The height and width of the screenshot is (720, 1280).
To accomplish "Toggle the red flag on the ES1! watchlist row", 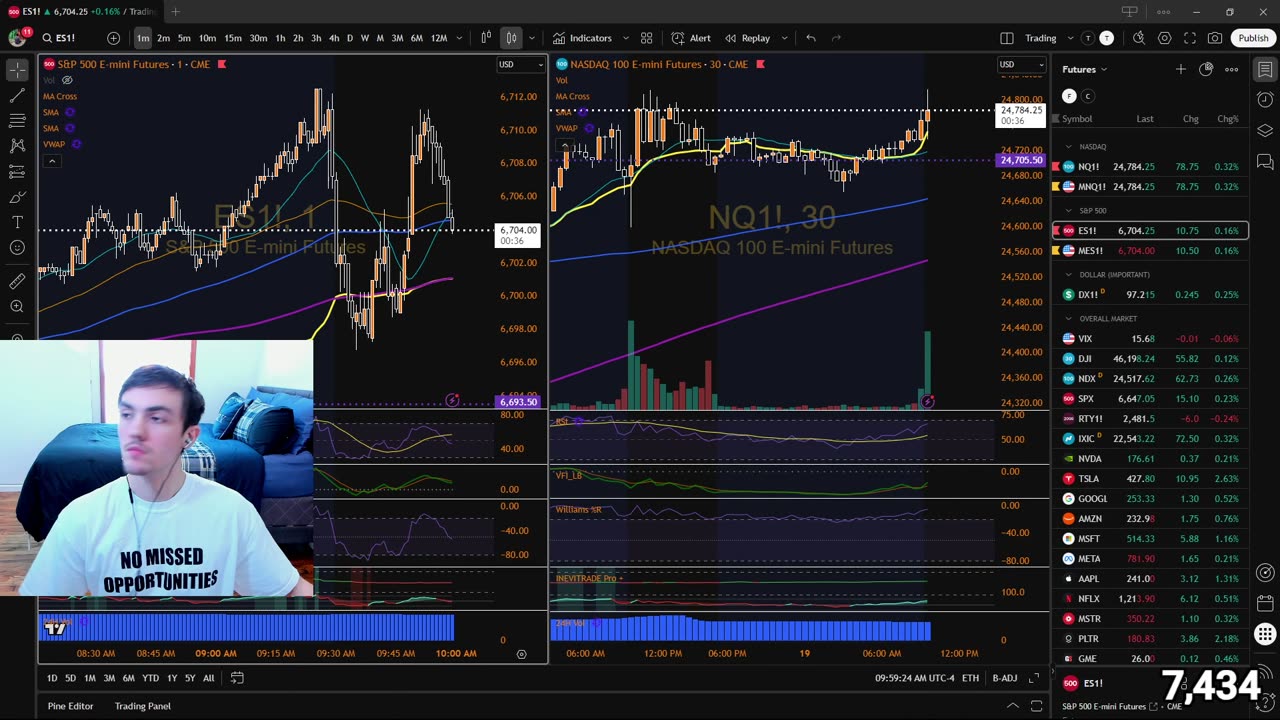I will [x=1056, y=230].
